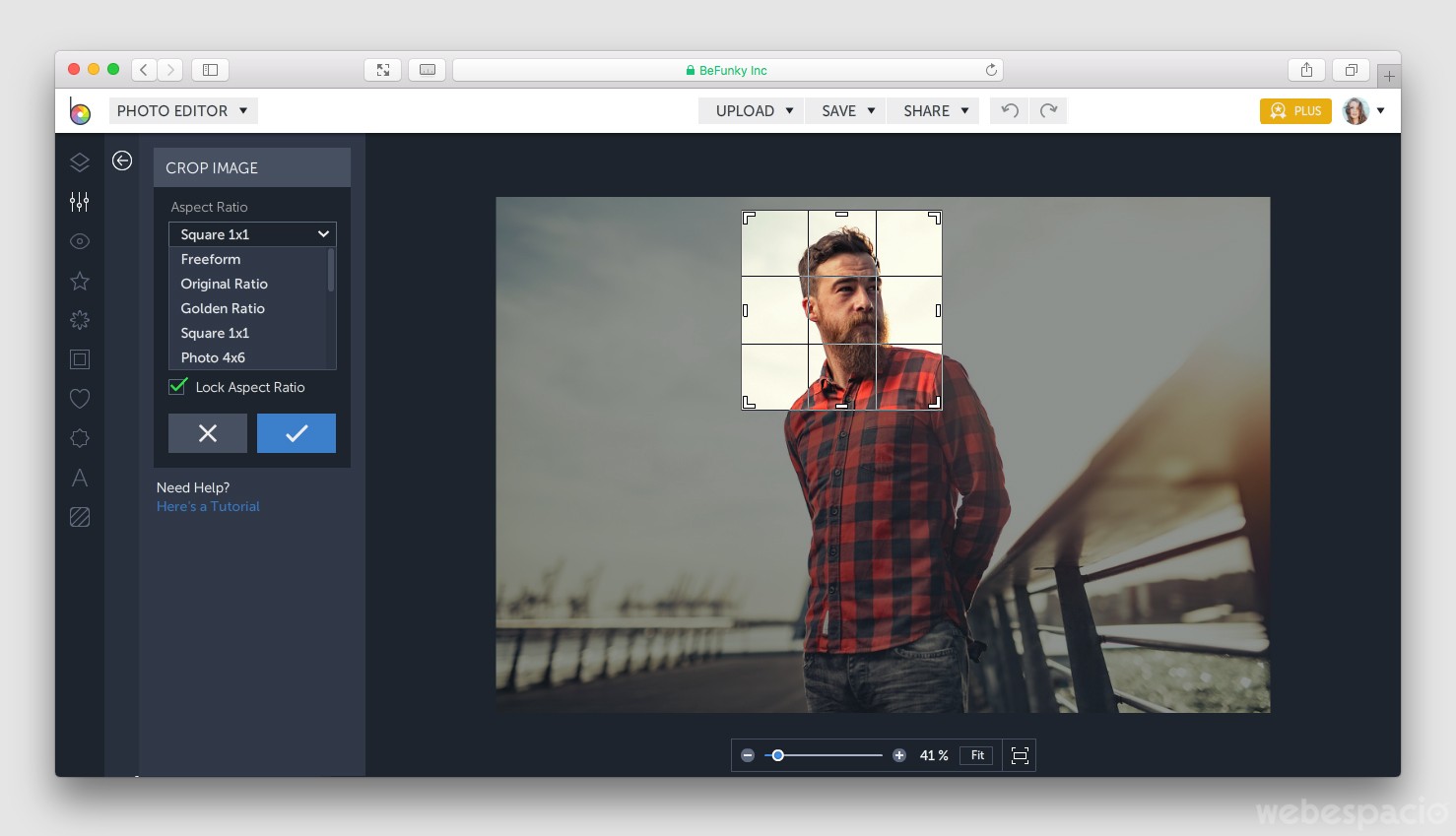The width and height of the screenshot is (1456, 836).
Task: Click the full-screen crop icon near zoom bar
Action: tap(1020, 755)
